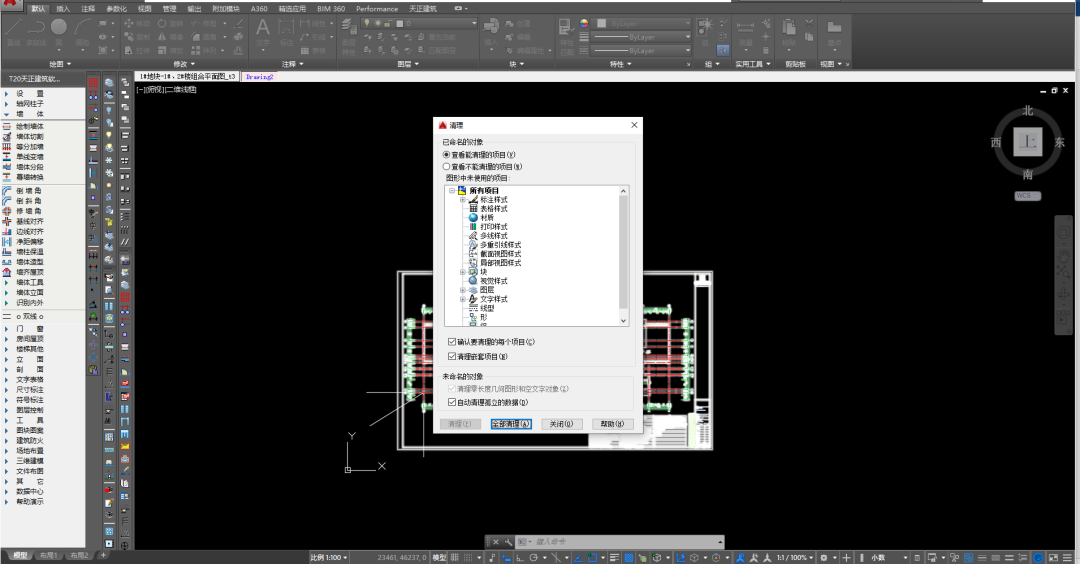Uncheck 确认要清理的每个项目 checkbox

pos(452,342)
